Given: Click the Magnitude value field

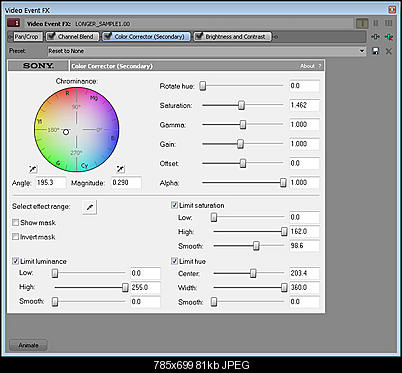Looking at the screenshot, I should 126,183.
